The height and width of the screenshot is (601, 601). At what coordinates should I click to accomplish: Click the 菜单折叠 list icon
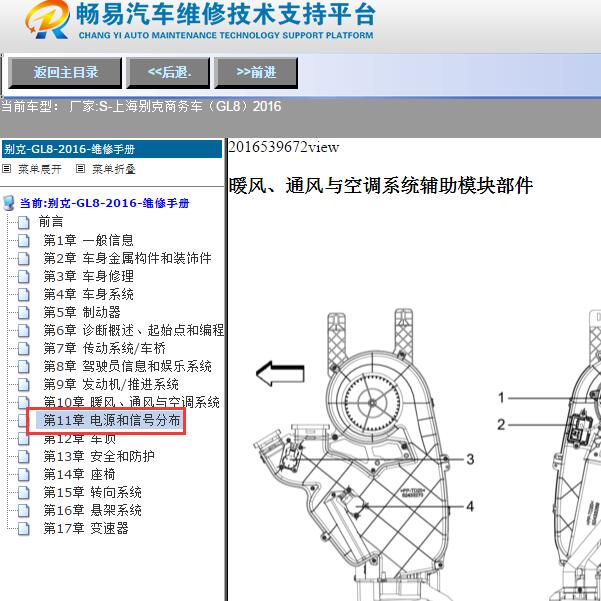[80, 169]
